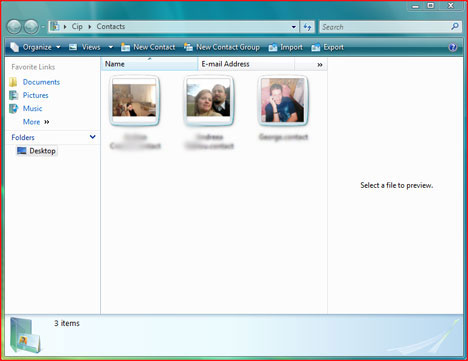Click the Views button
The image size is (468, 361).
click(85, 47)
